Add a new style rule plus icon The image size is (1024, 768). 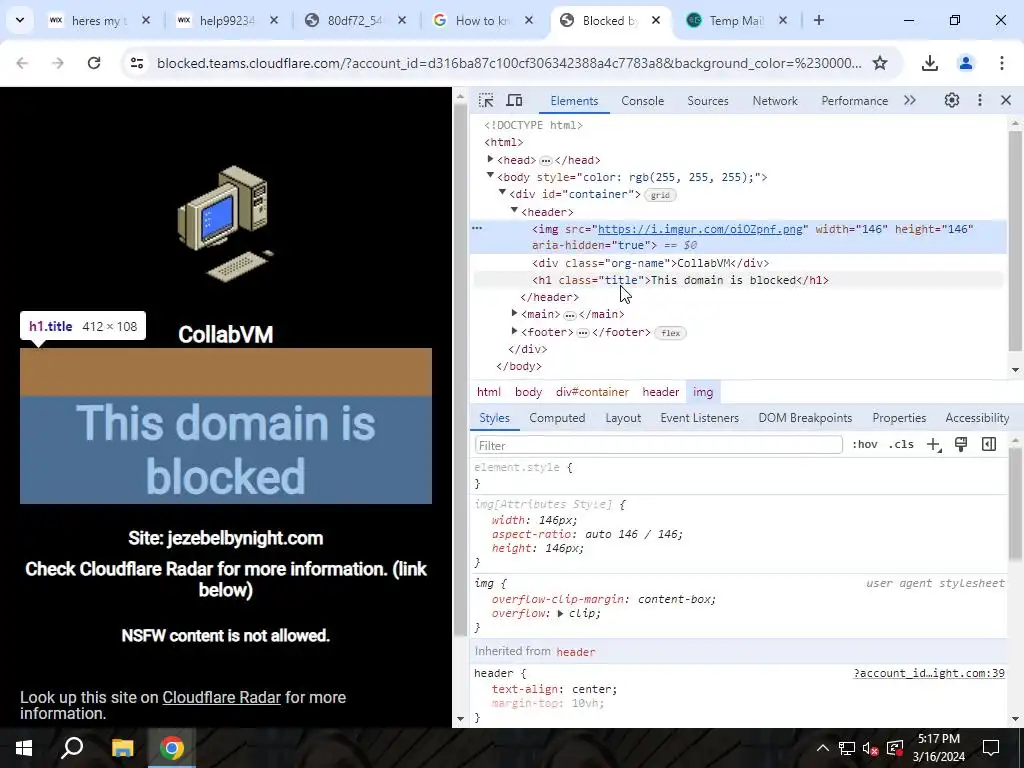(x=933, y=445)
